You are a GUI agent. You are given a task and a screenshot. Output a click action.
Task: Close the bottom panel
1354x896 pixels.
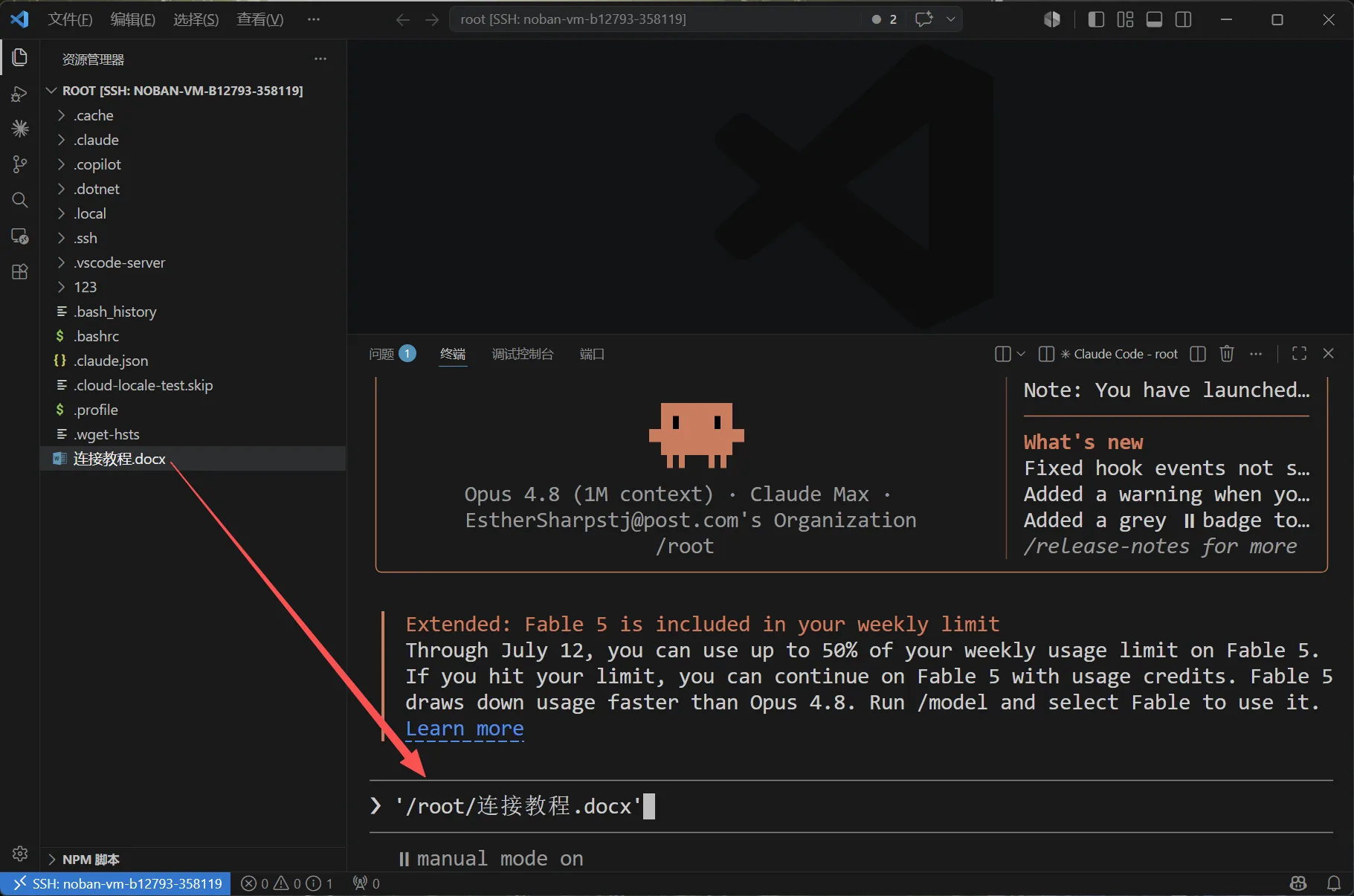click(x=1328, y=354)
